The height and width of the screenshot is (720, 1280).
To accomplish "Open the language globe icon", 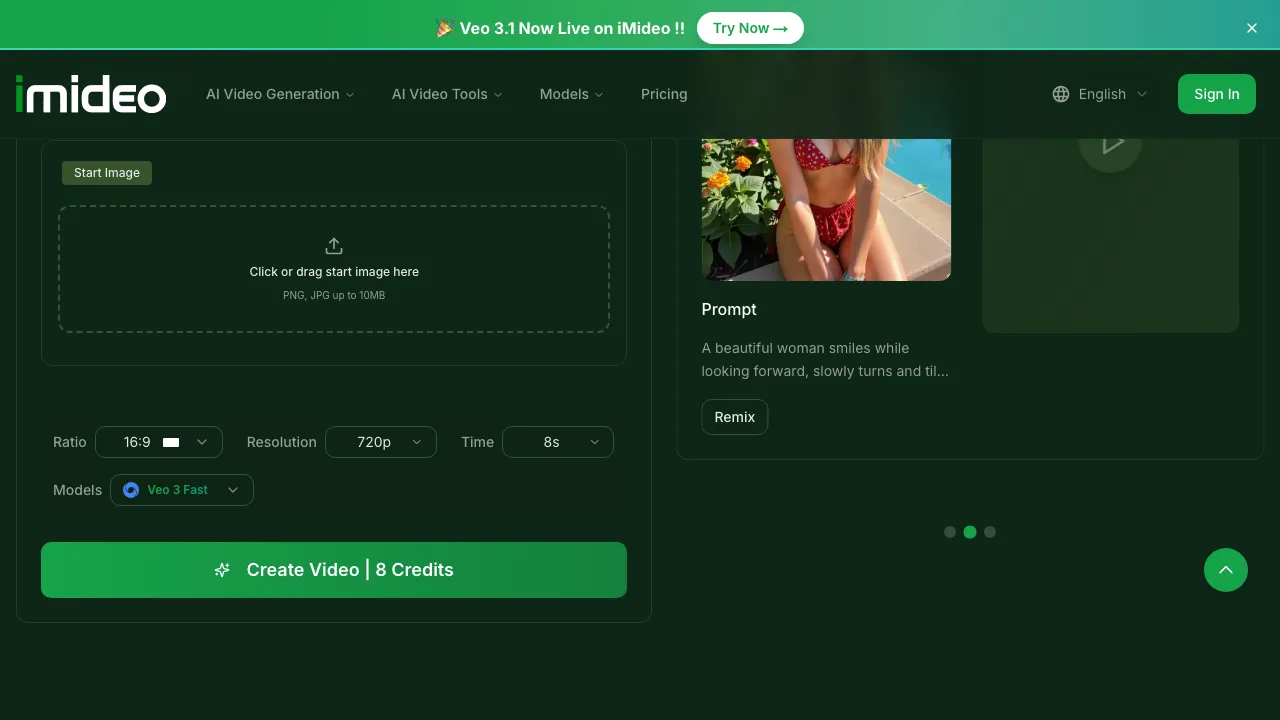I will pos(1060,94).
